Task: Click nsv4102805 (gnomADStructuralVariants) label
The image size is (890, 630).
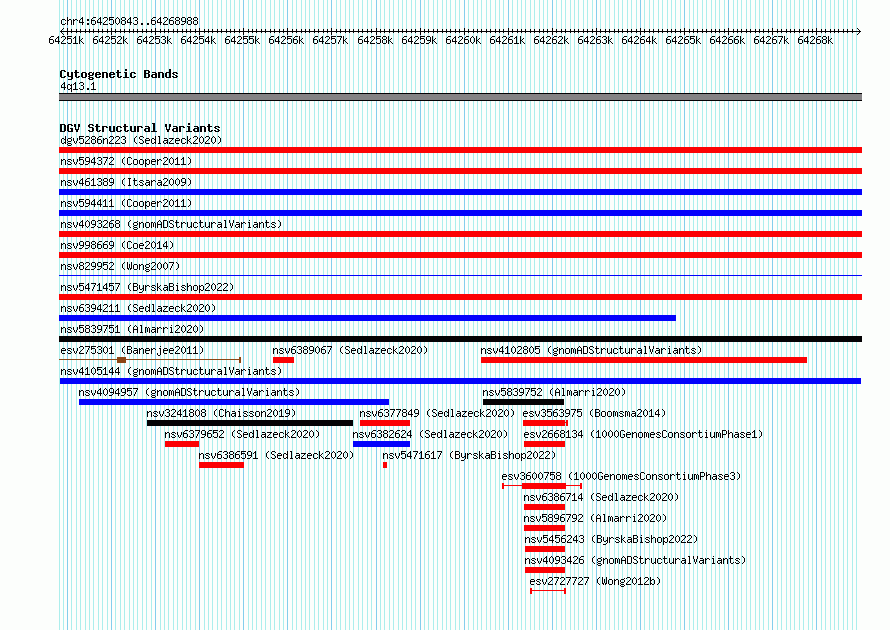Action: [x=591, y=350]
